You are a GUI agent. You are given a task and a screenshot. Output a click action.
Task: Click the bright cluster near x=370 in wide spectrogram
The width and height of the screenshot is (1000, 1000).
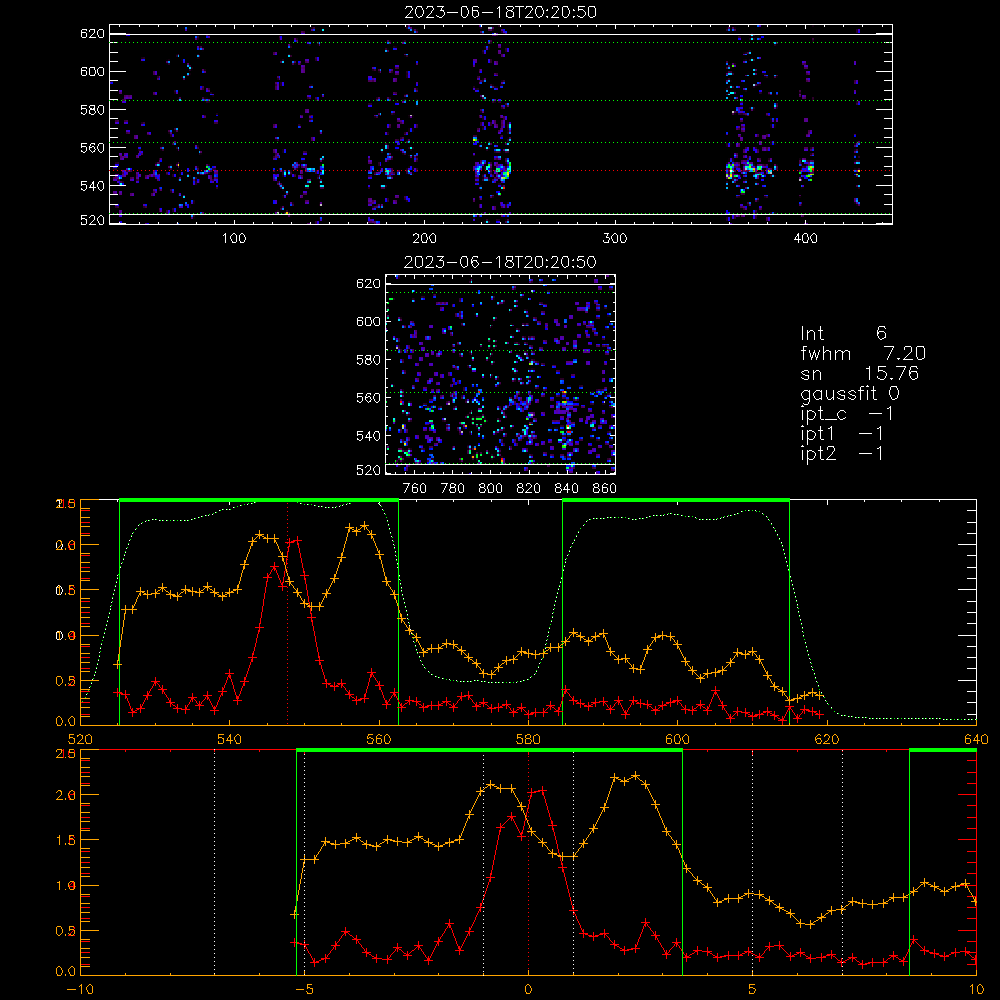click(750, 171)
